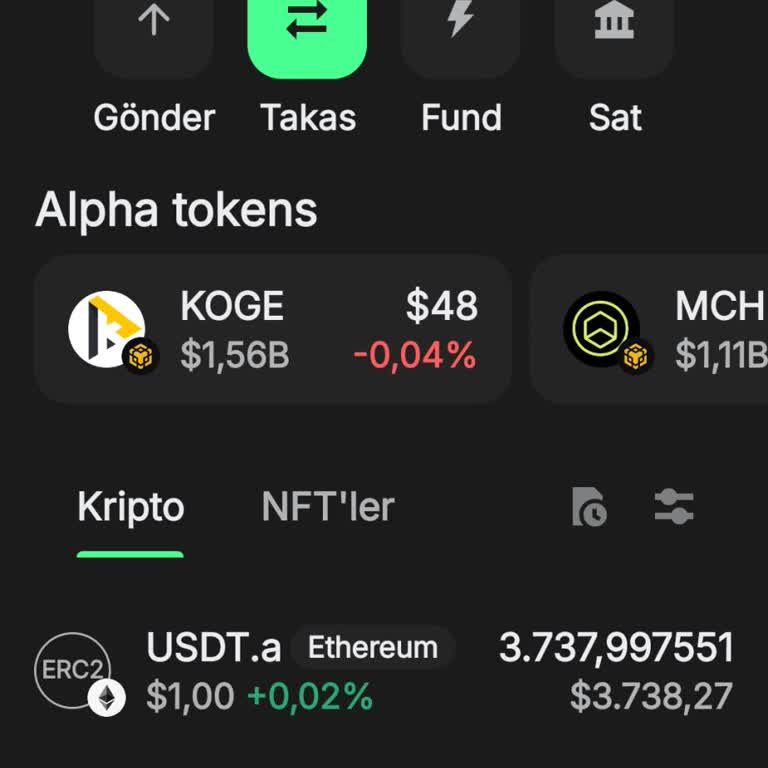Switch to the Kripto tab
The height and width of the screenshot is (768, 768).
pos(131,508)
